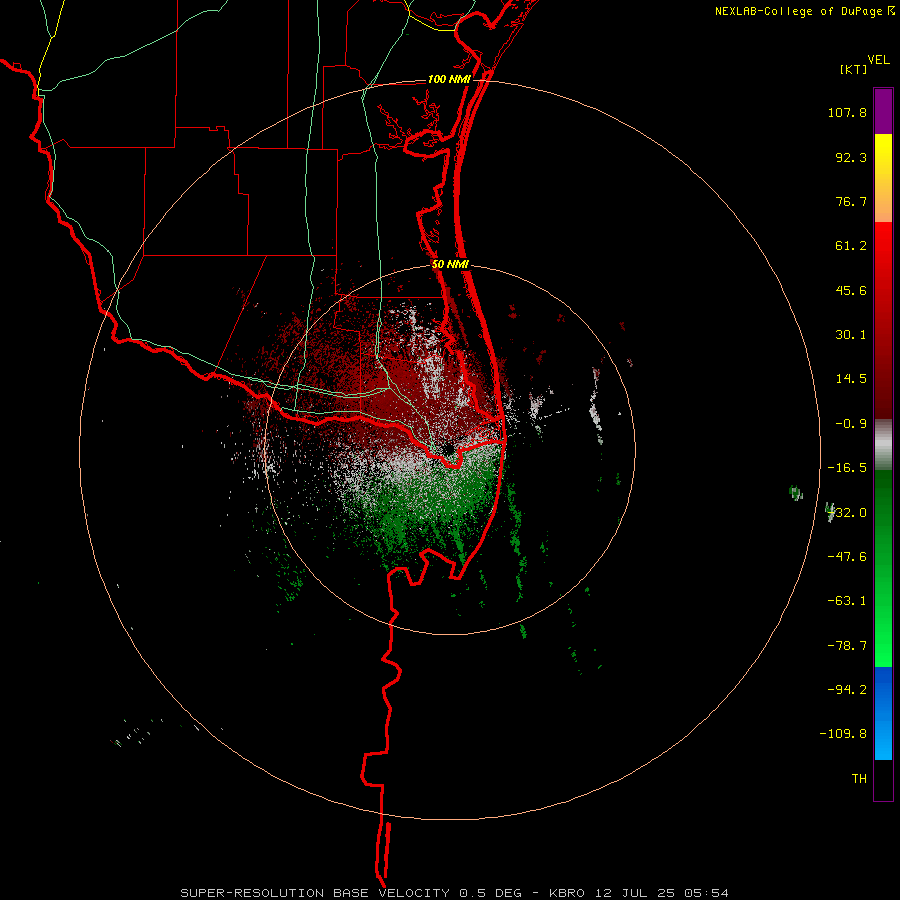This screenshot has width=900, height=900.
Task: Click the 92.3 velocity scale value
Action: click(851, 157)
